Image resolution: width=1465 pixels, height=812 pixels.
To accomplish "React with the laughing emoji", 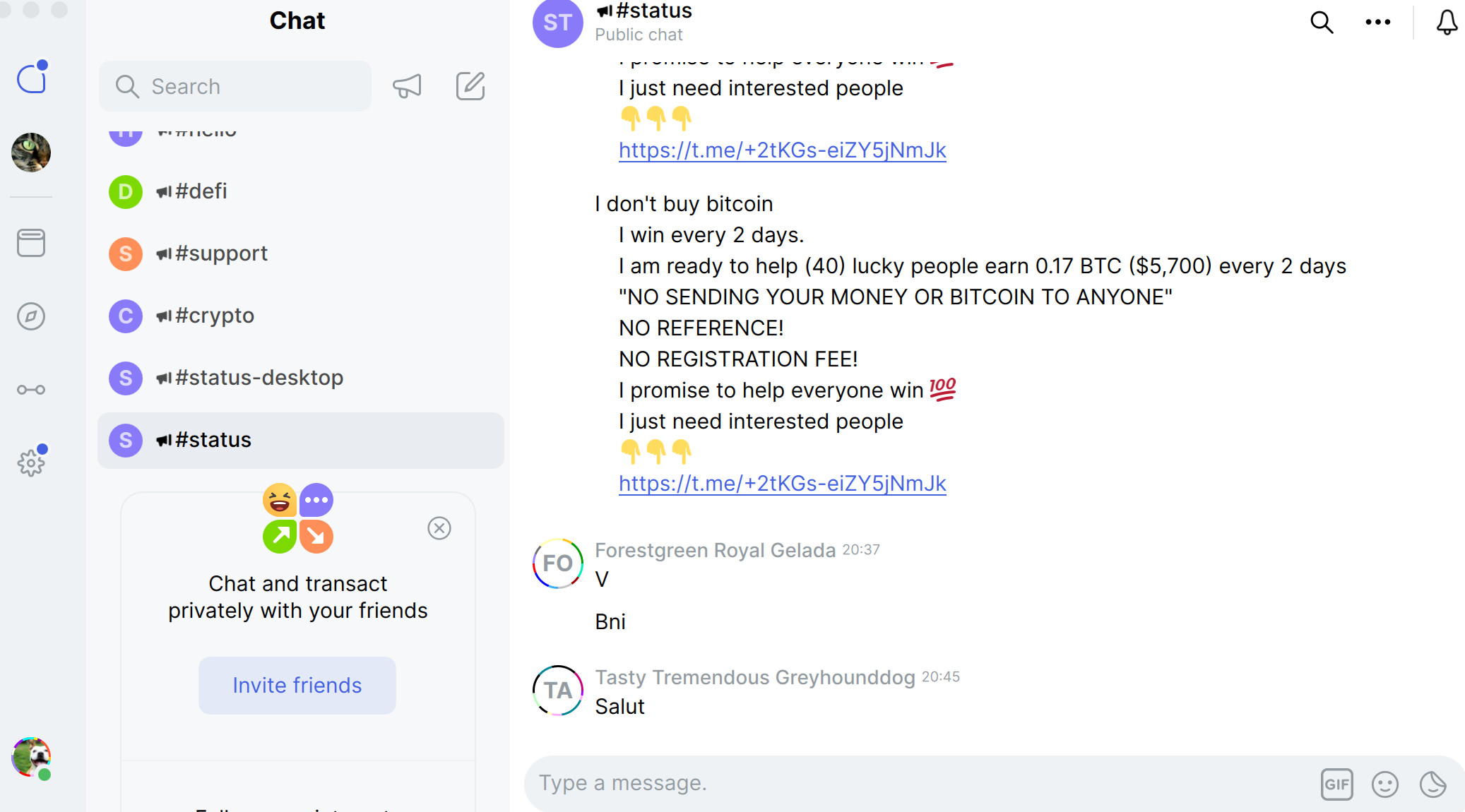I will 280,499.
